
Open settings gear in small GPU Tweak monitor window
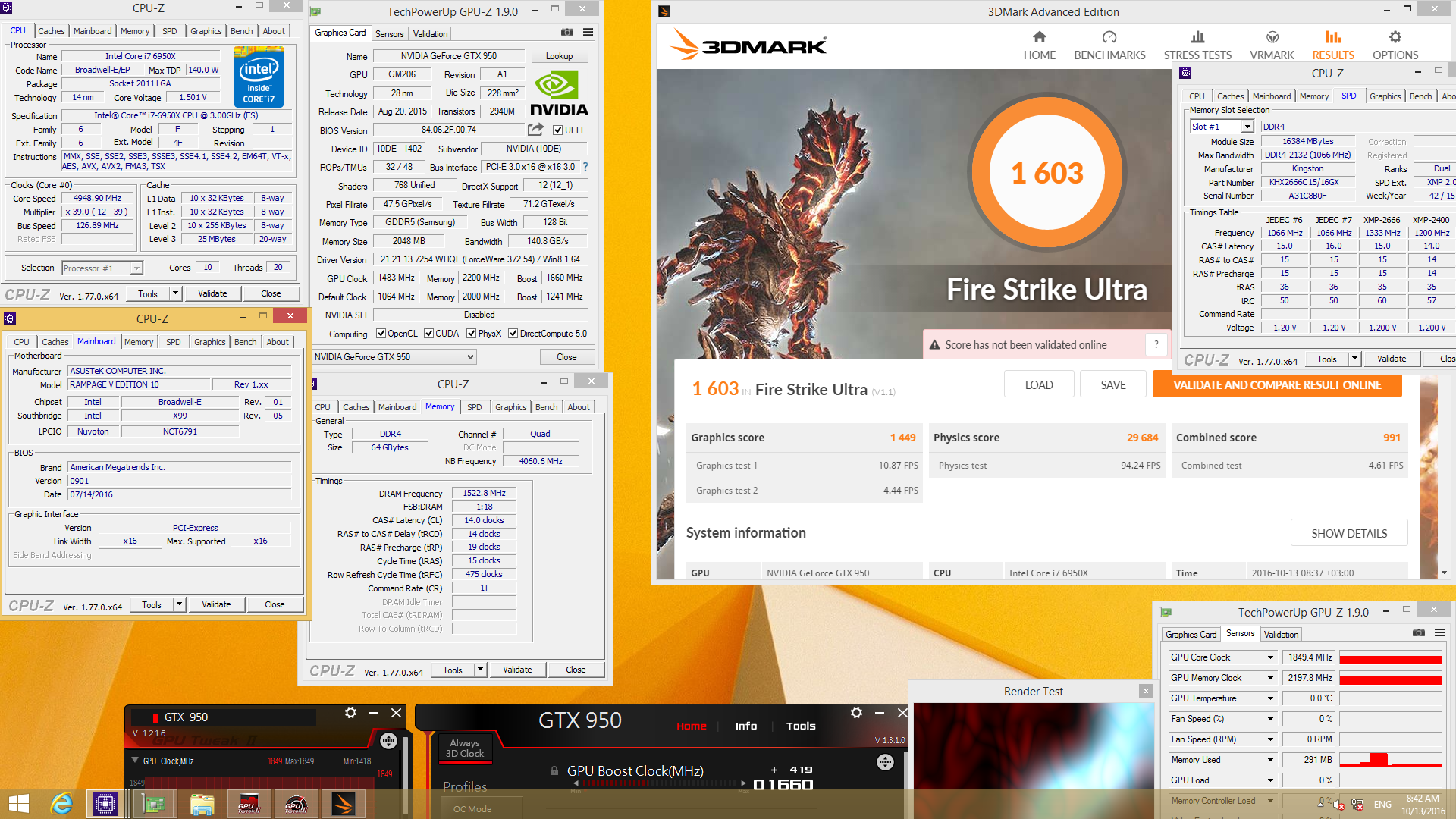(350, 713)
